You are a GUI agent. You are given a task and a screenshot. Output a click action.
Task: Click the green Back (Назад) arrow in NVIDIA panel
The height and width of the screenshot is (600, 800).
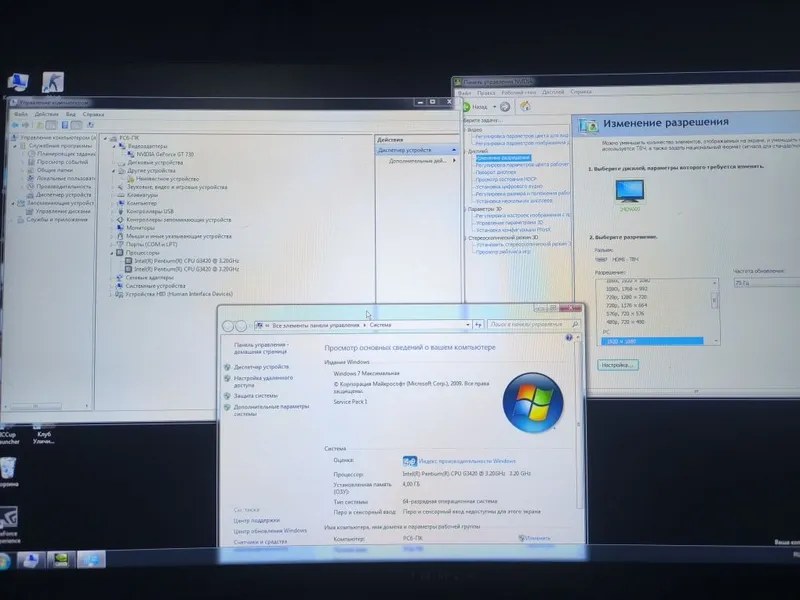tap(466, 107)
